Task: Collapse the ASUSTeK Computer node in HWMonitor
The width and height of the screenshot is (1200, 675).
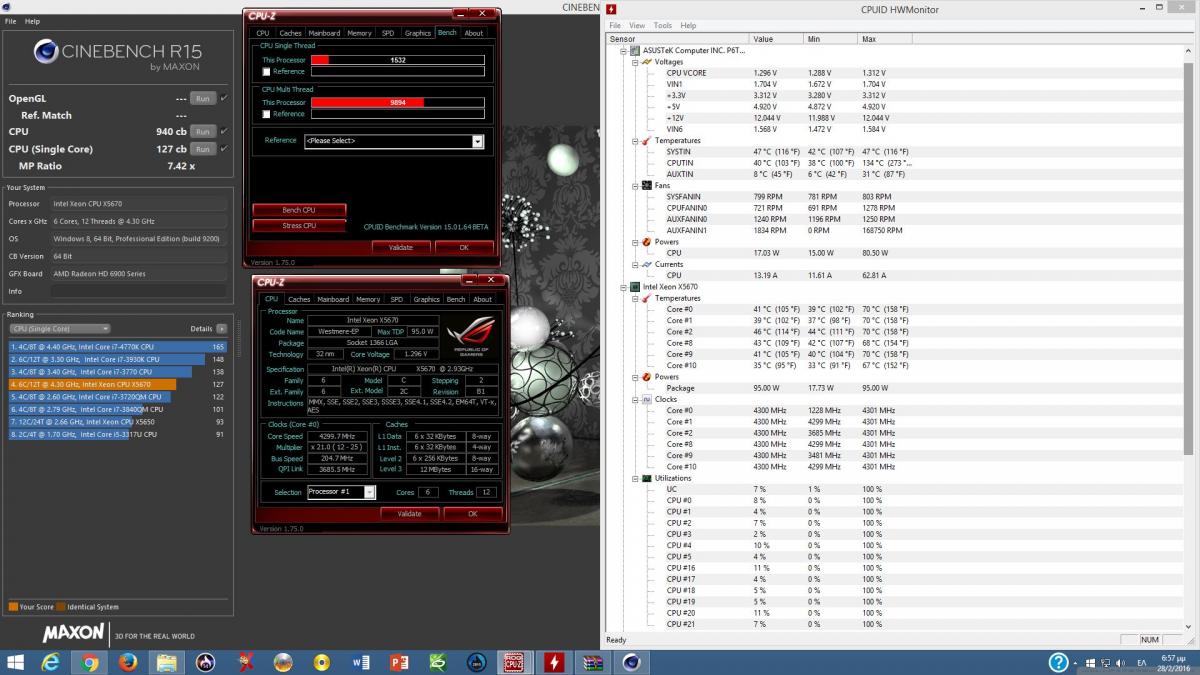Action: (x=623, y=51)
